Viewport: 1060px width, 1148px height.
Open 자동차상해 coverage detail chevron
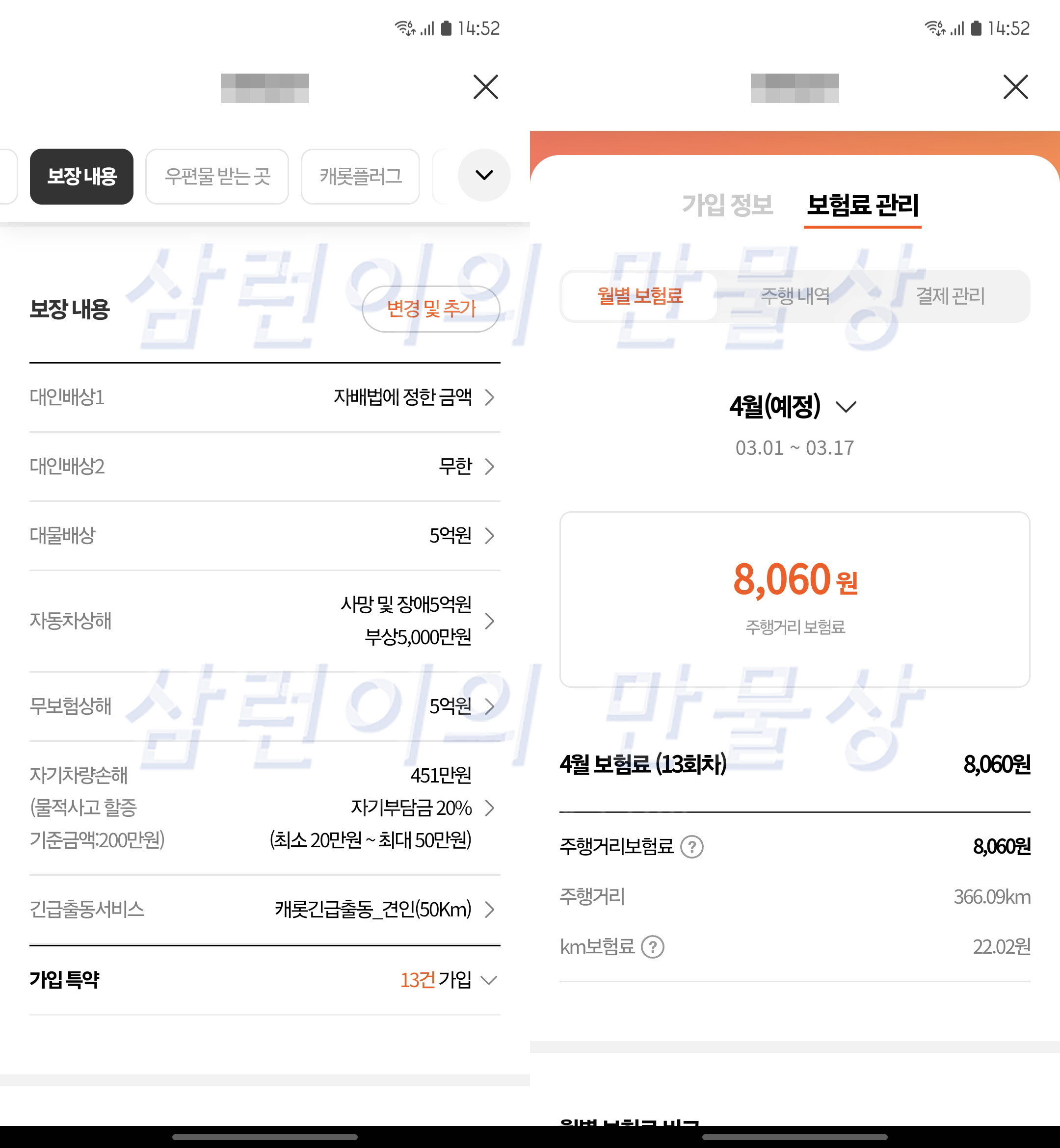pyautogui.click(x=489, y=621)
